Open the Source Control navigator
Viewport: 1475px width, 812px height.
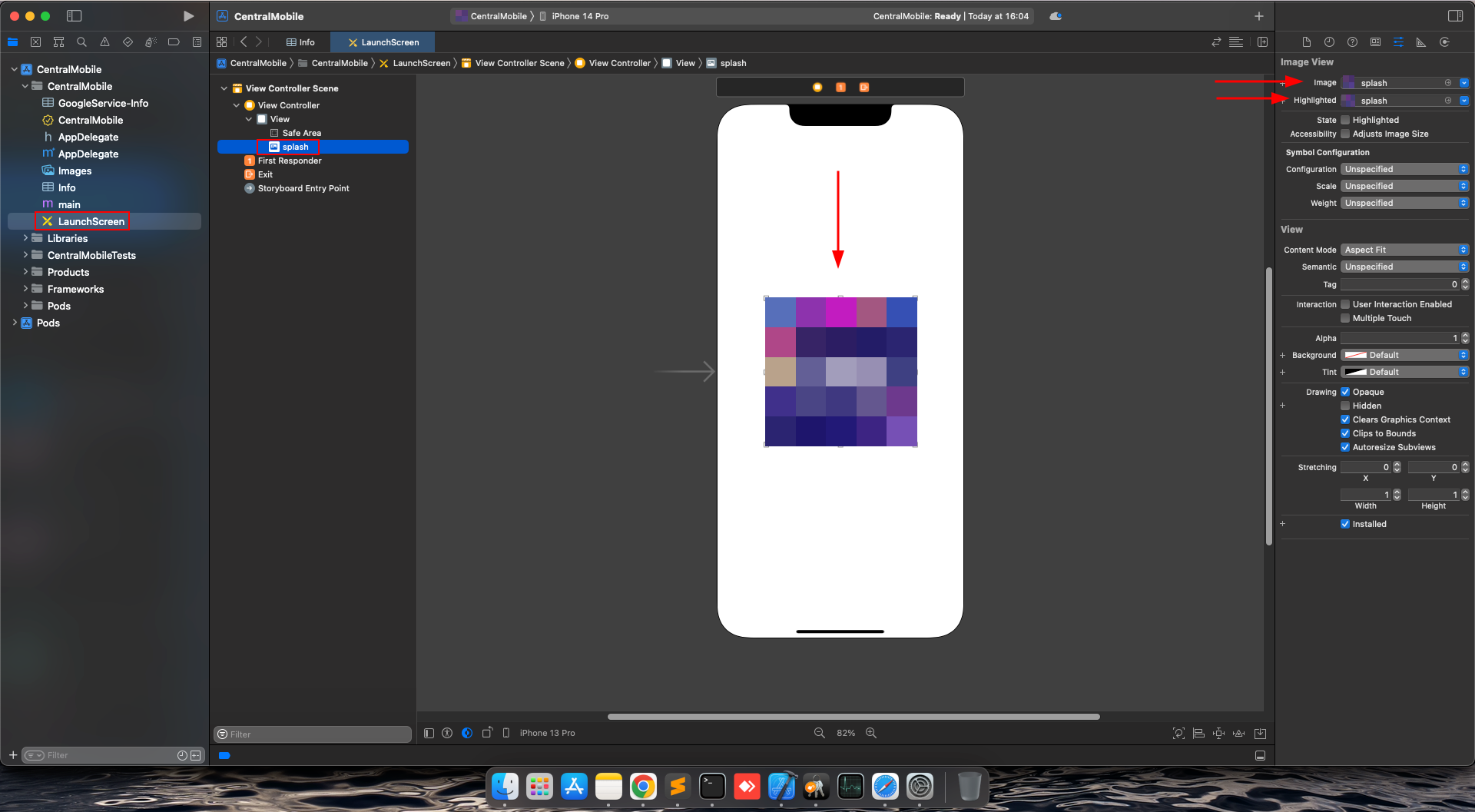point(35,42)
